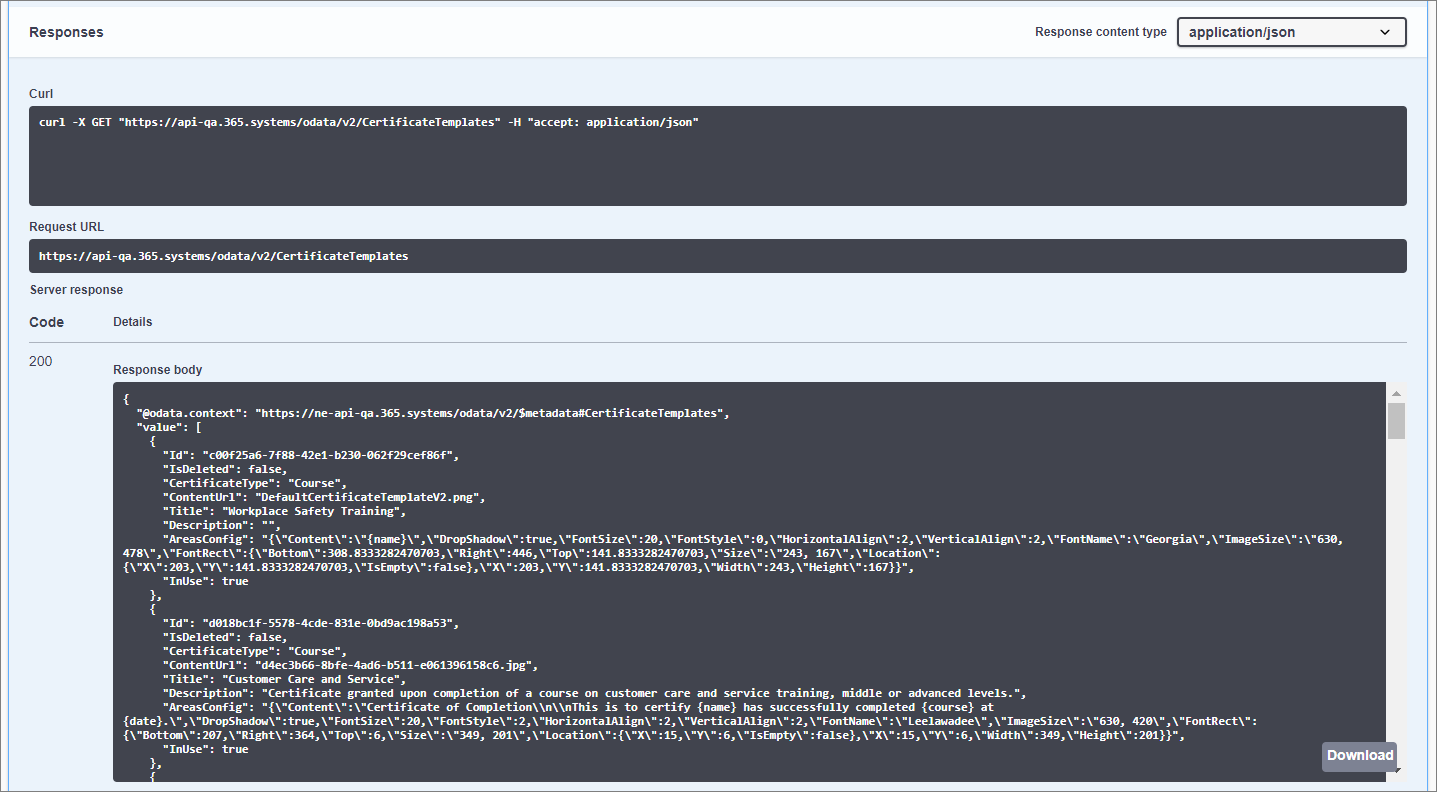Click the Details column header
The height and width of the screenshot is (792, 1437).
(x=133, y=322)
